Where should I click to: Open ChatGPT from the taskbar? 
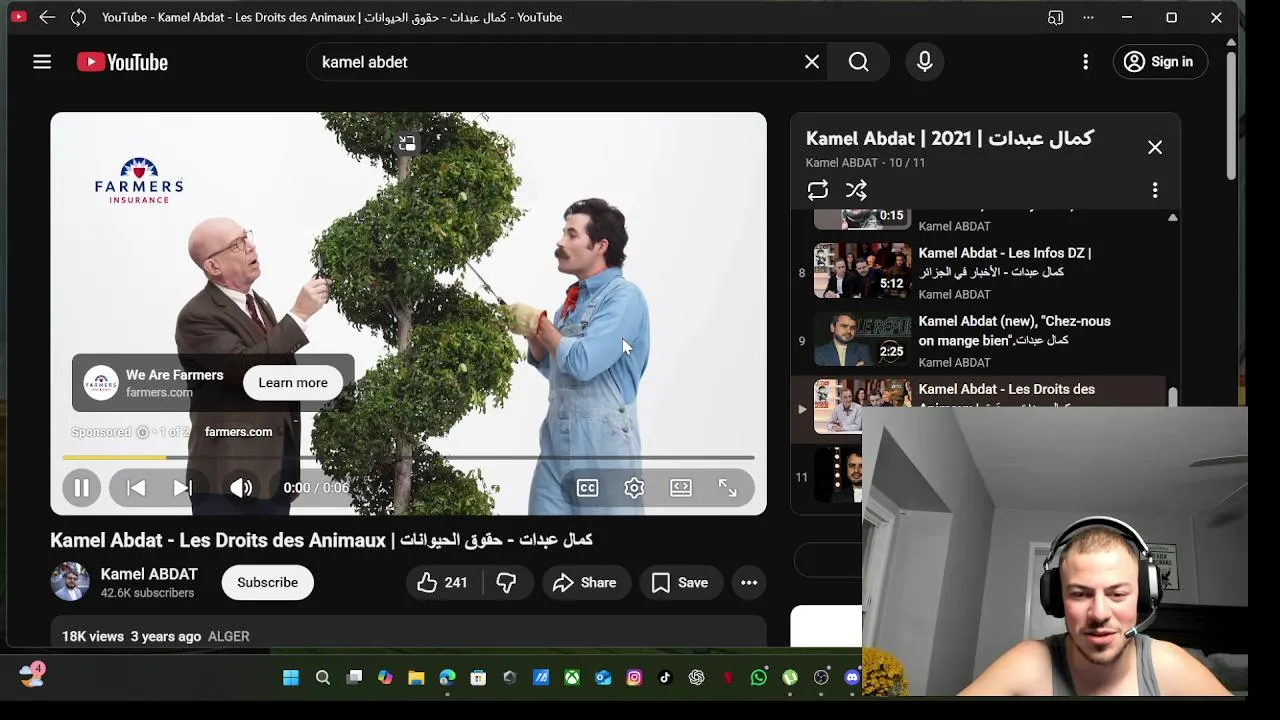point(697,678)
